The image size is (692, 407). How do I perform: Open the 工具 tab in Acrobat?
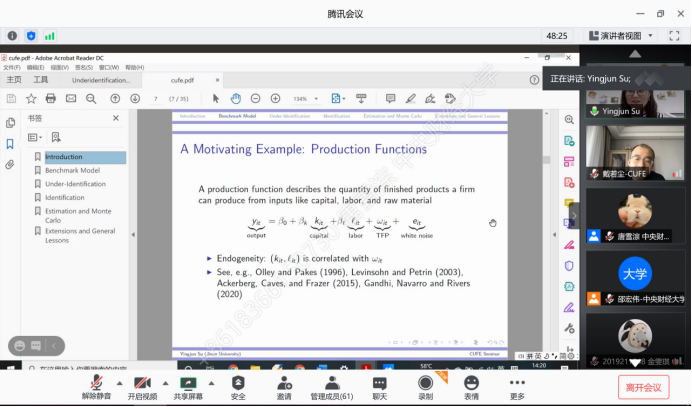click(x=41, y=79)
